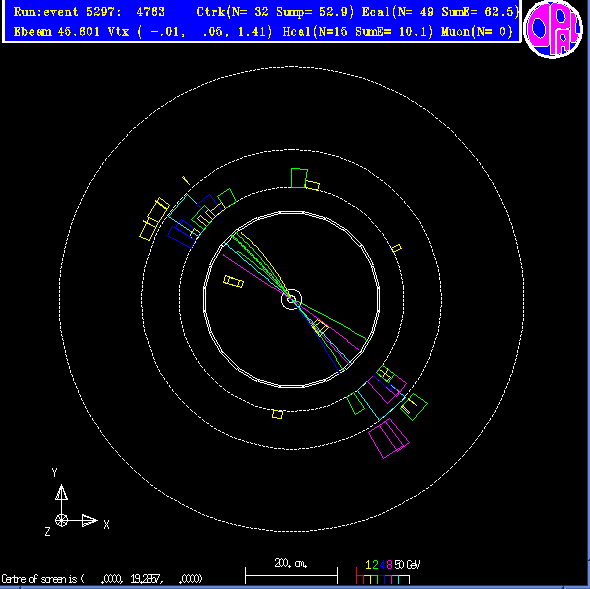Select the green Ecal cluster at top
Viewport: 590px width, 589px height.
coord(299,178)
